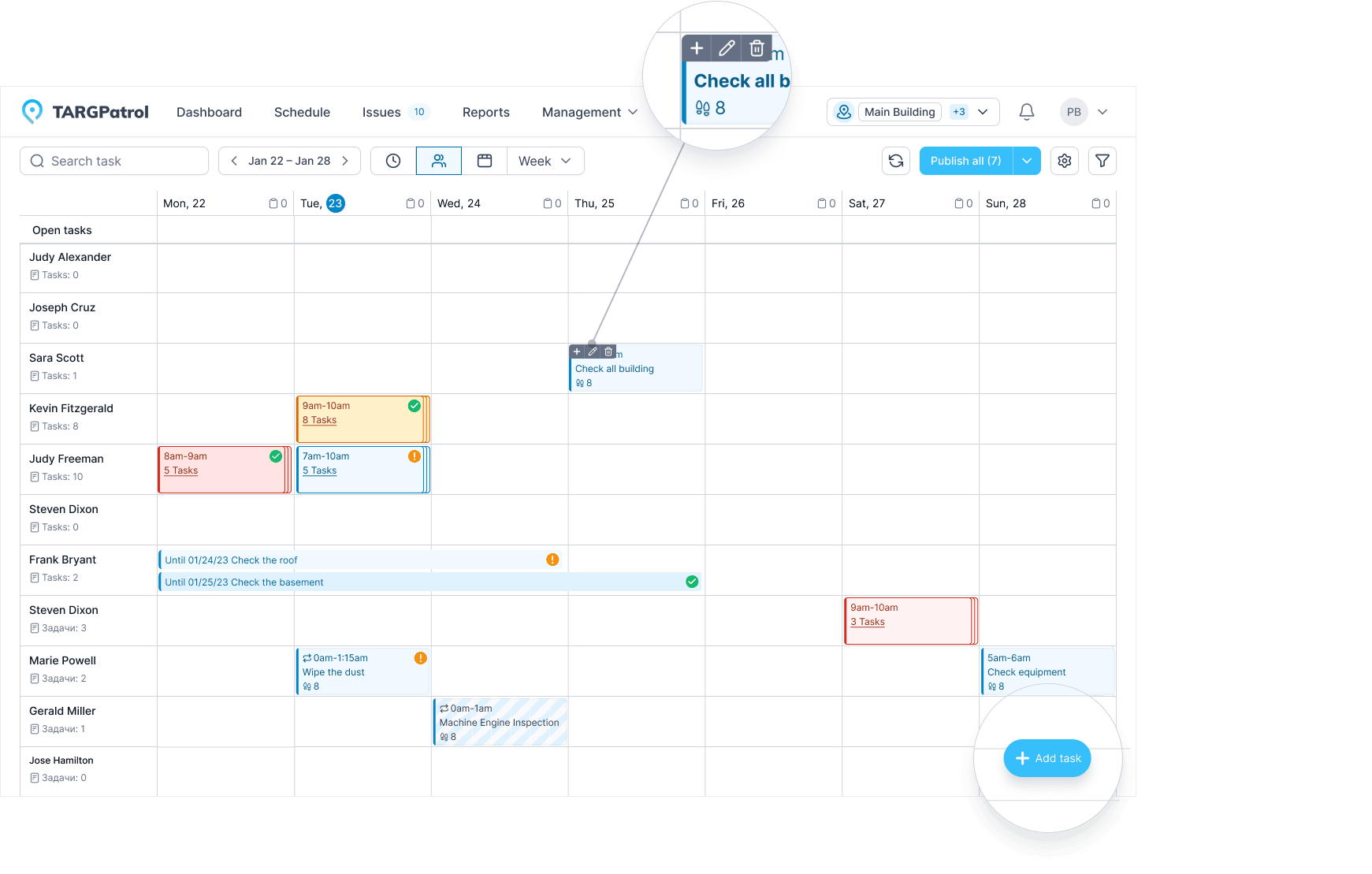Switch to clock timeline view

tap(393, 161)
